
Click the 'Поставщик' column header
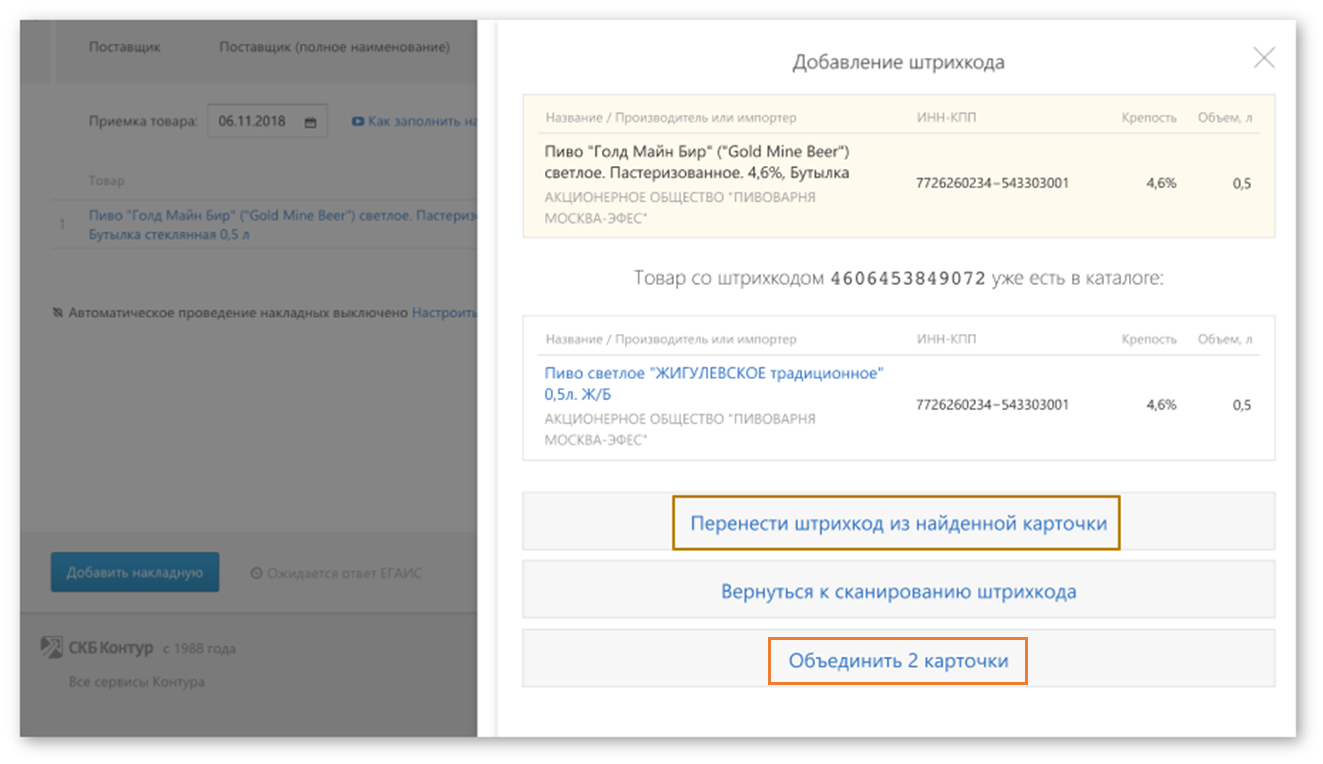click(x=124, y=47)
